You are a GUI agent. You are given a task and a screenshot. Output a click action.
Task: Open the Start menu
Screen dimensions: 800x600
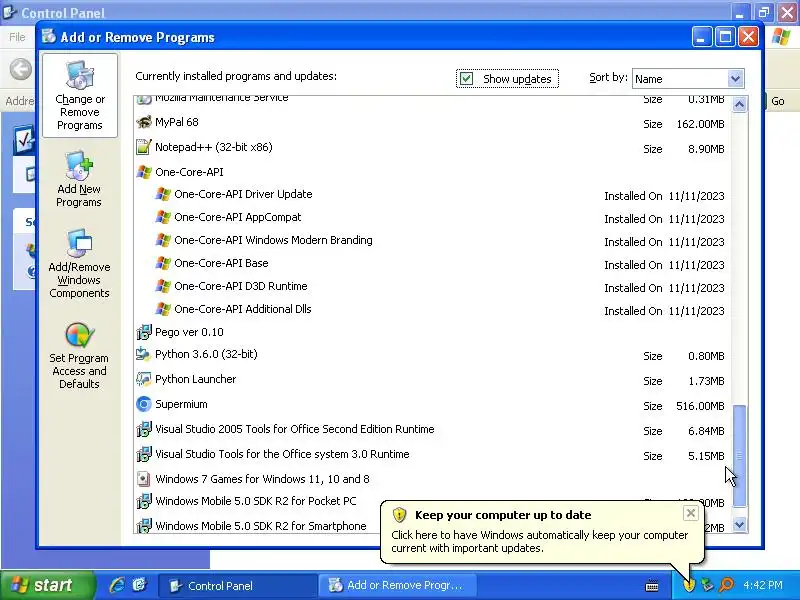48,585
